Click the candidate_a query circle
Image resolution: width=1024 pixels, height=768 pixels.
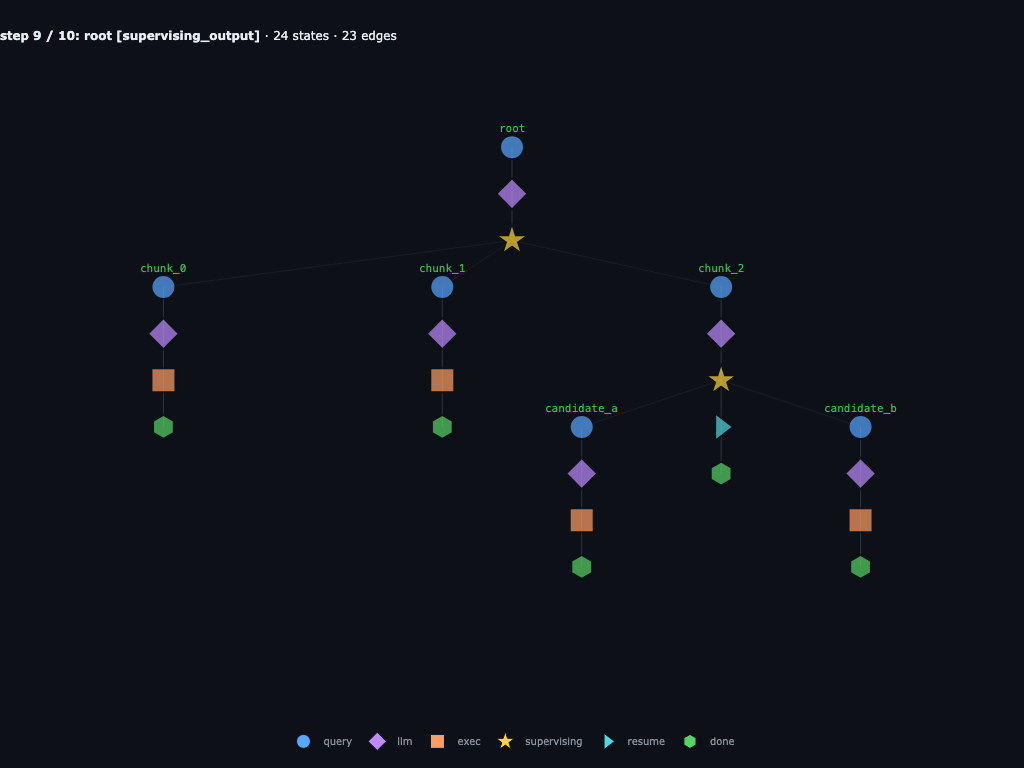[582, 427]
